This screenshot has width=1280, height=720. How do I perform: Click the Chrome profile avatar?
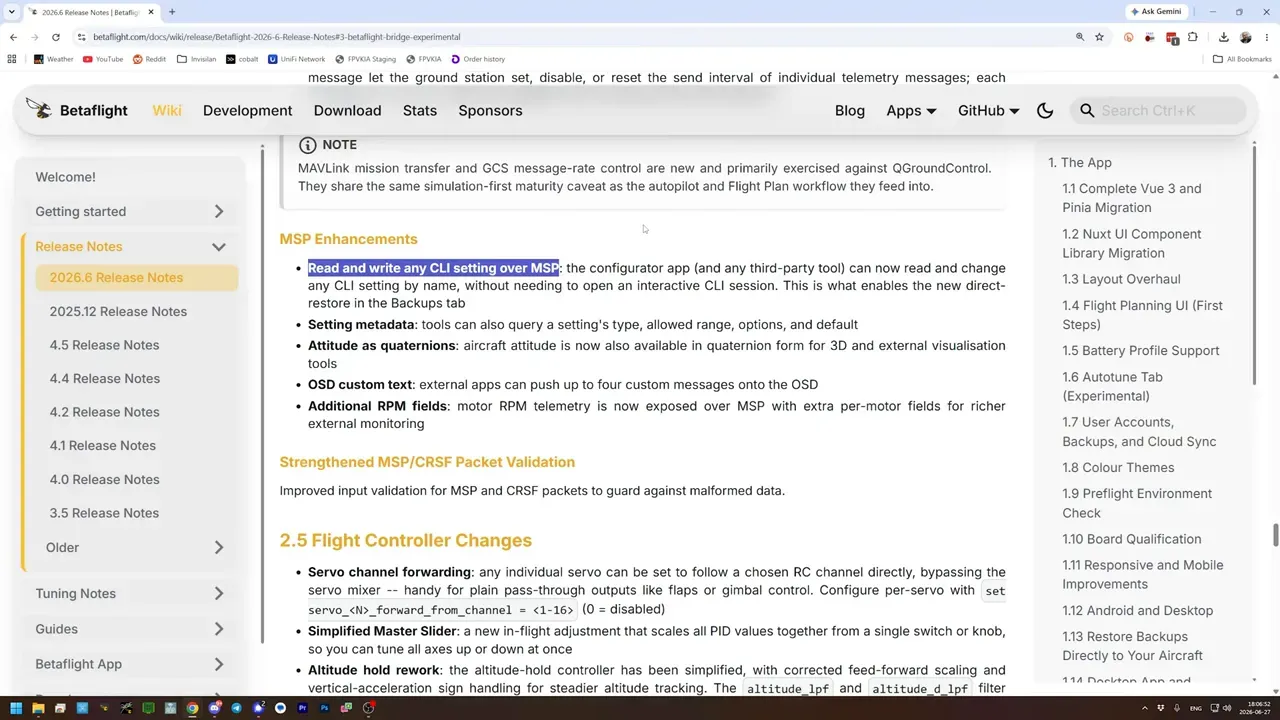1246,37
